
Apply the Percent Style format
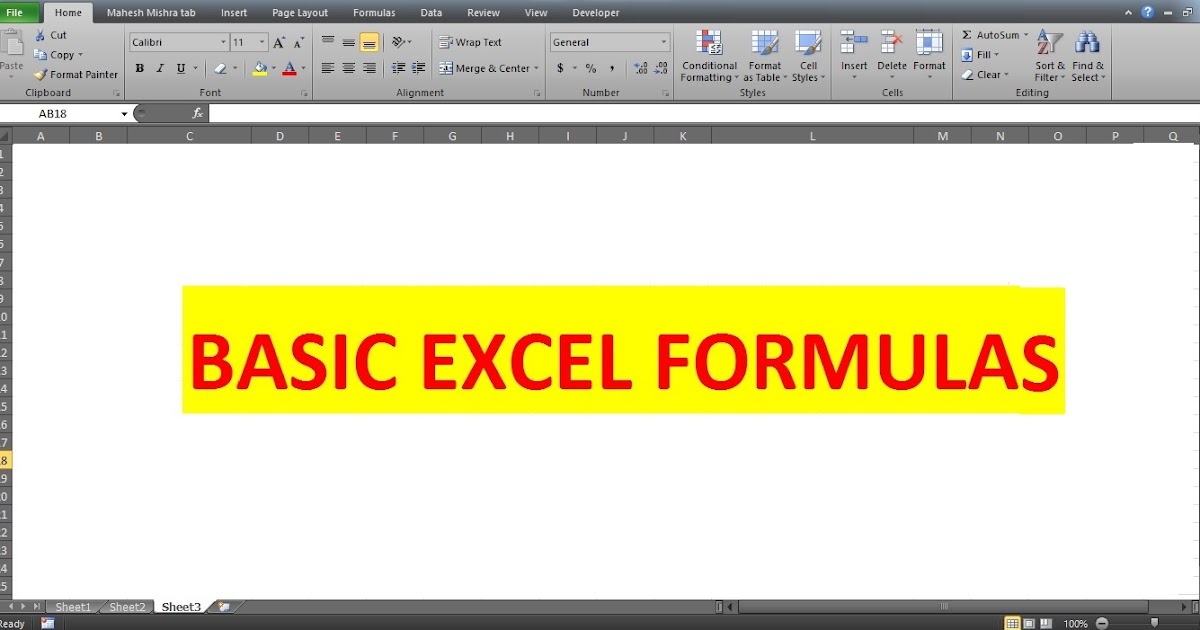tap(590, 68)
